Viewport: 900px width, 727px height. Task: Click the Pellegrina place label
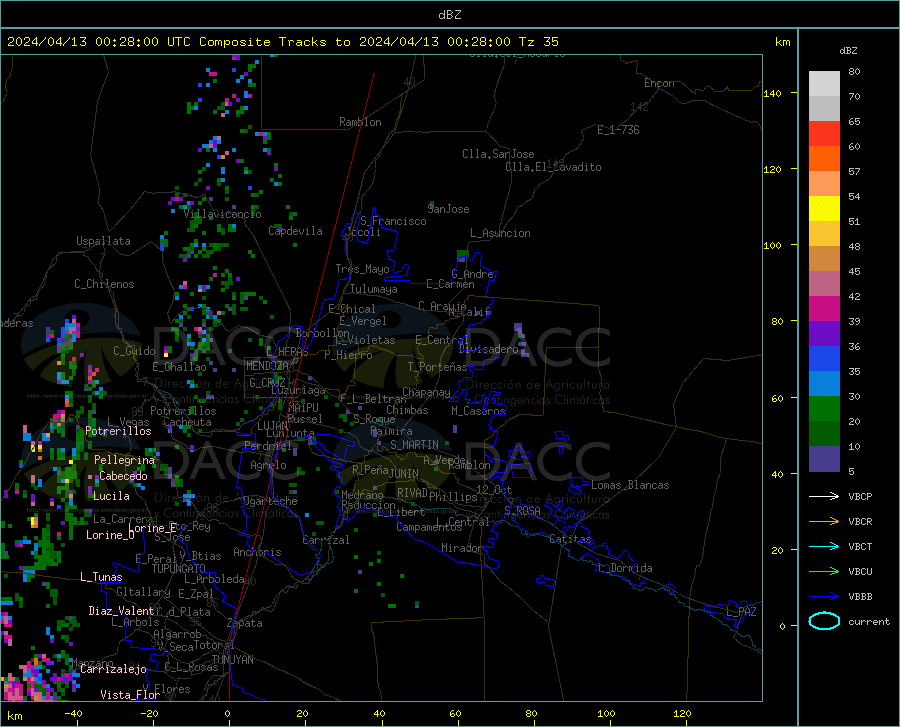pos(124,460)
